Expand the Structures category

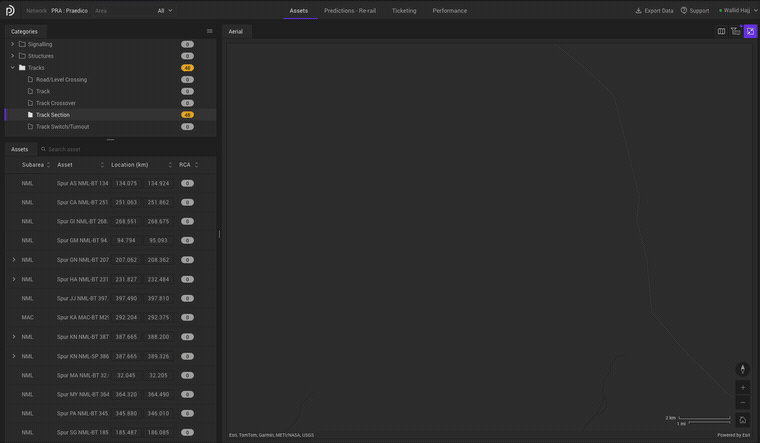[x=13, y=56]
